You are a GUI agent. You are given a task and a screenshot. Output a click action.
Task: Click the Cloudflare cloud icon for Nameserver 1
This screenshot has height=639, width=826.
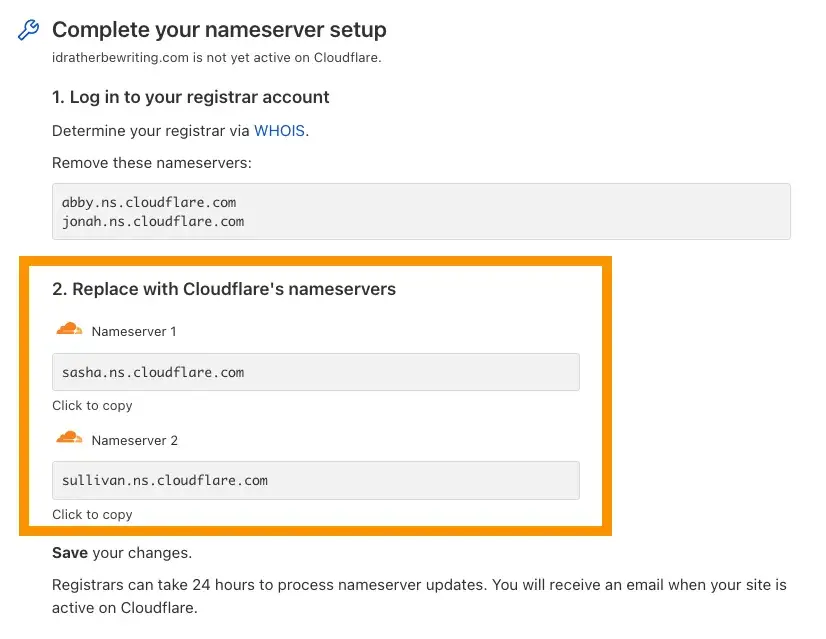70,329
